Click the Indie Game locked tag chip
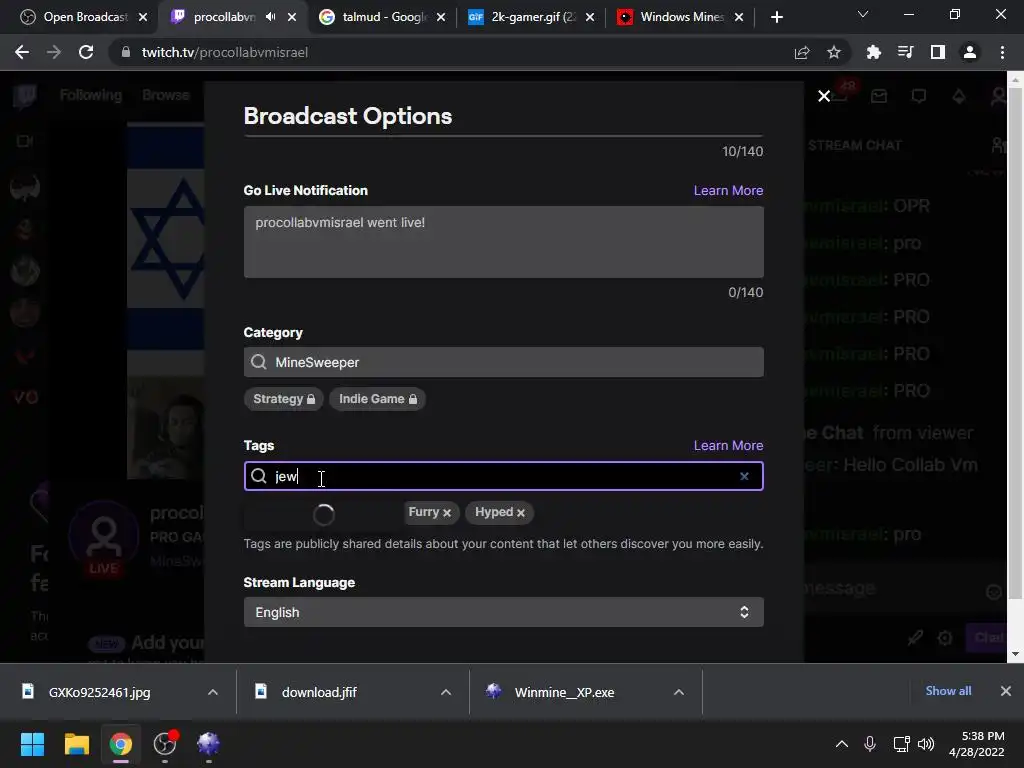The height and width of the screenshot is (768, 1024). 377,399
